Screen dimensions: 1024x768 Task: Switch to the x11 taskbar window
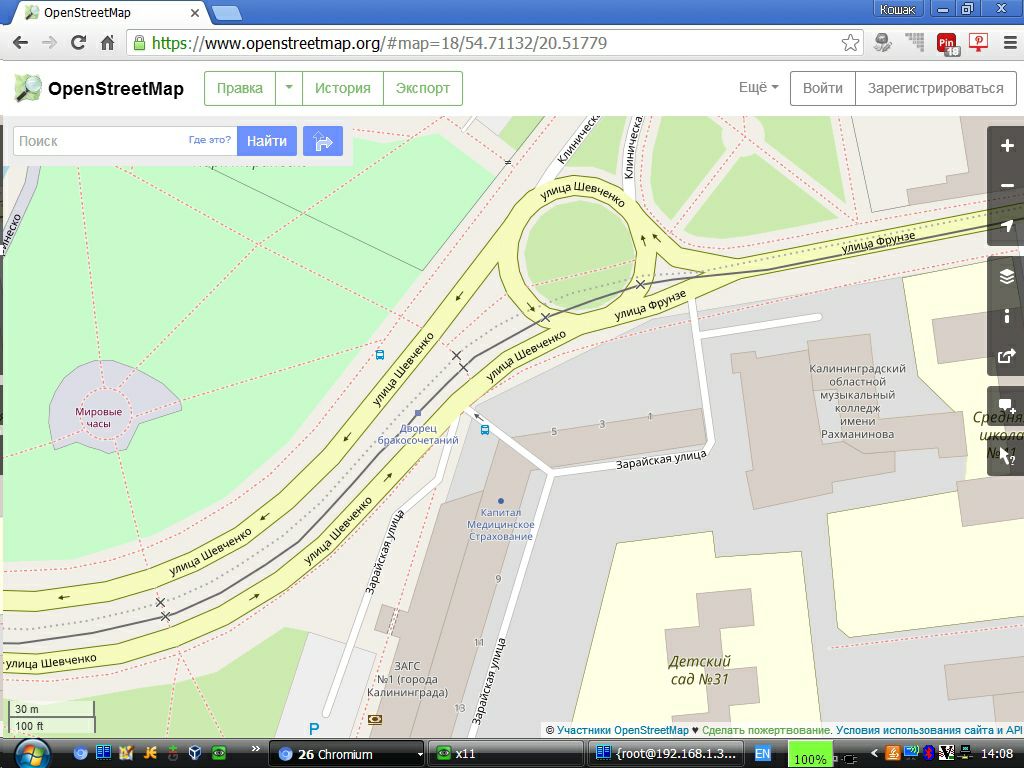click(504, 754)
